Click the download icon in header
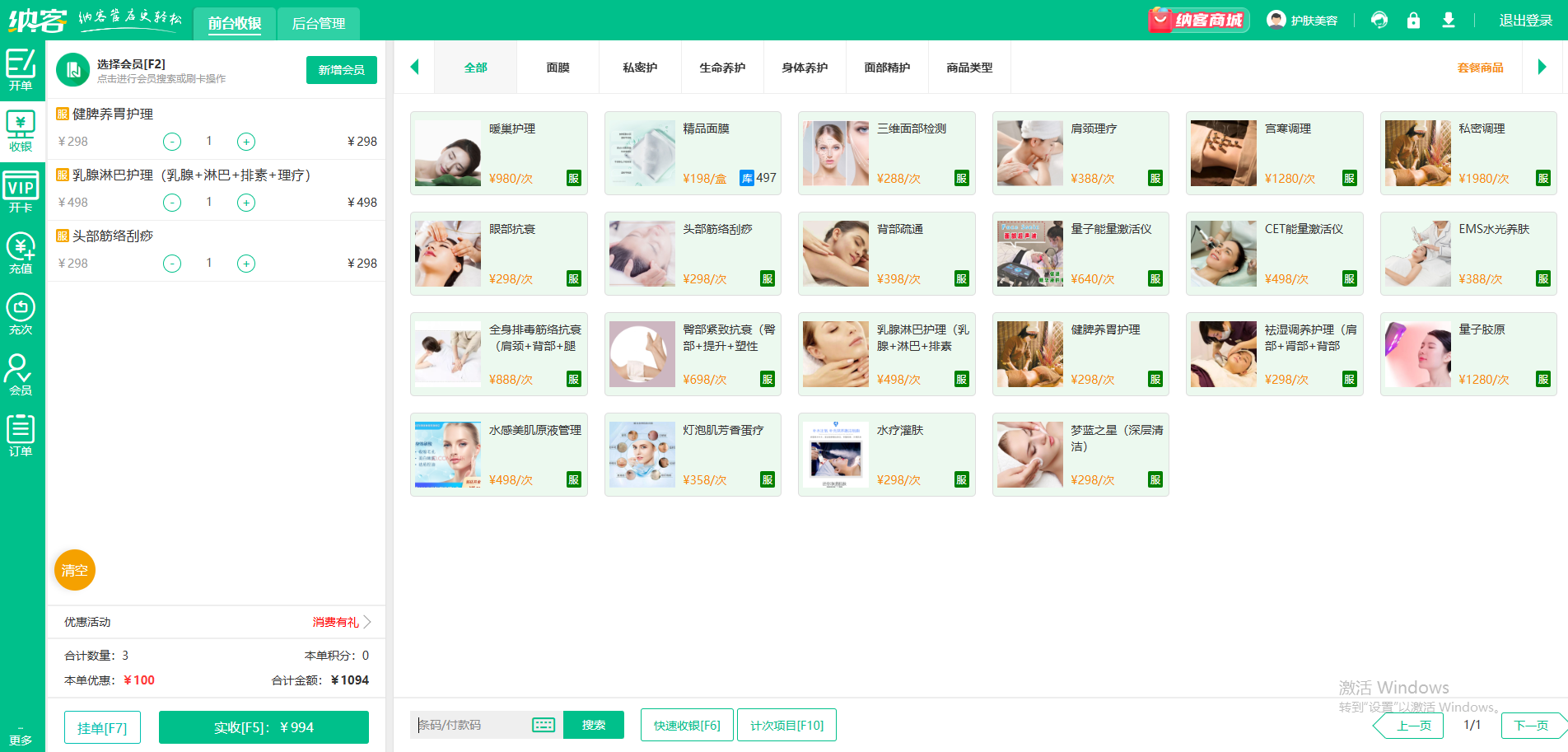 point(1449,20)
